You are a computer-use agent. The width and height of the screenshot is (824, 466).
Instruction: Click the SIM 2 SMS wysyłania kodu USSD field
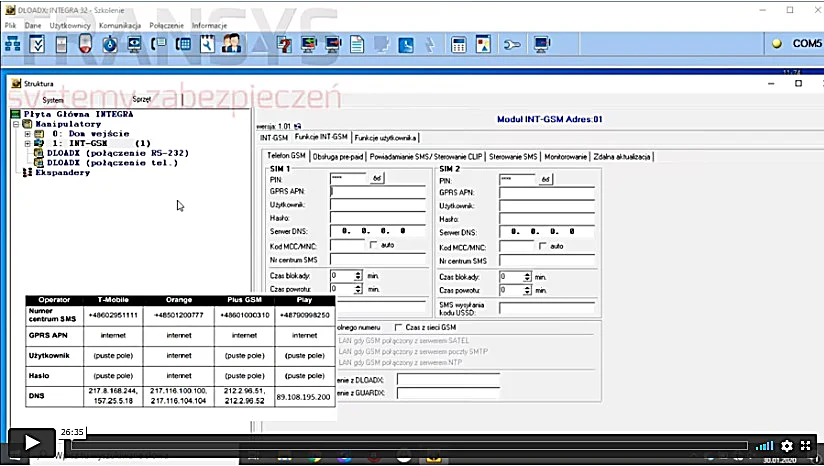pos(547,308)
